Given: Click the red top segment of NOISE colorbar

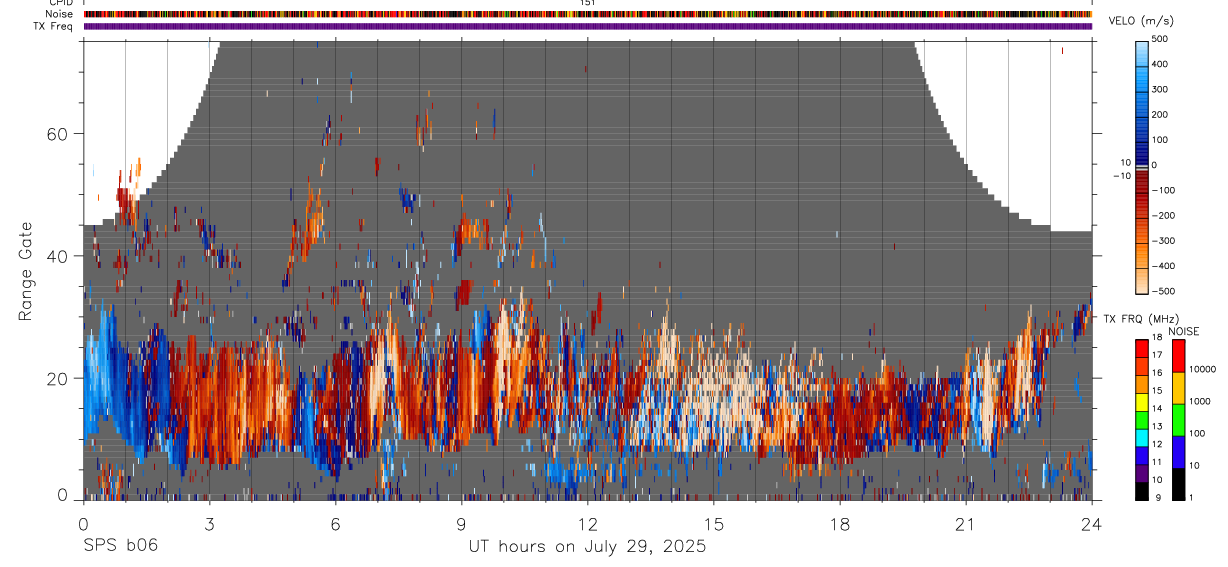Looking at the screenshot, I should (1178, 356).
